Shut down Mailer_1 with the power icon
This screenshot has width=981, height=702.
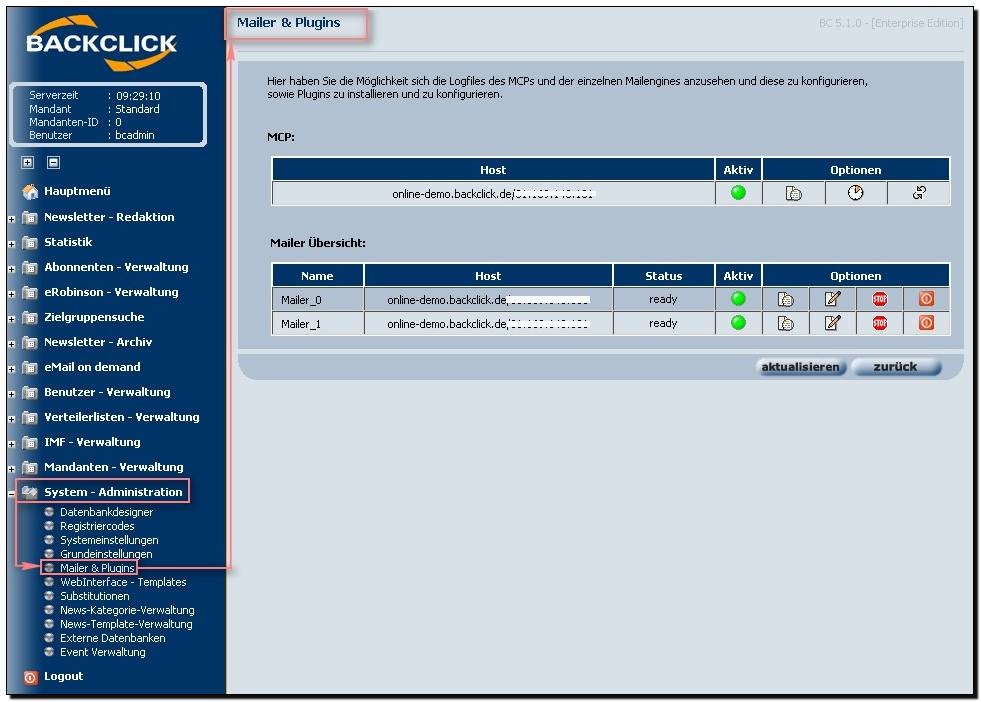click(x=926, y=323)
